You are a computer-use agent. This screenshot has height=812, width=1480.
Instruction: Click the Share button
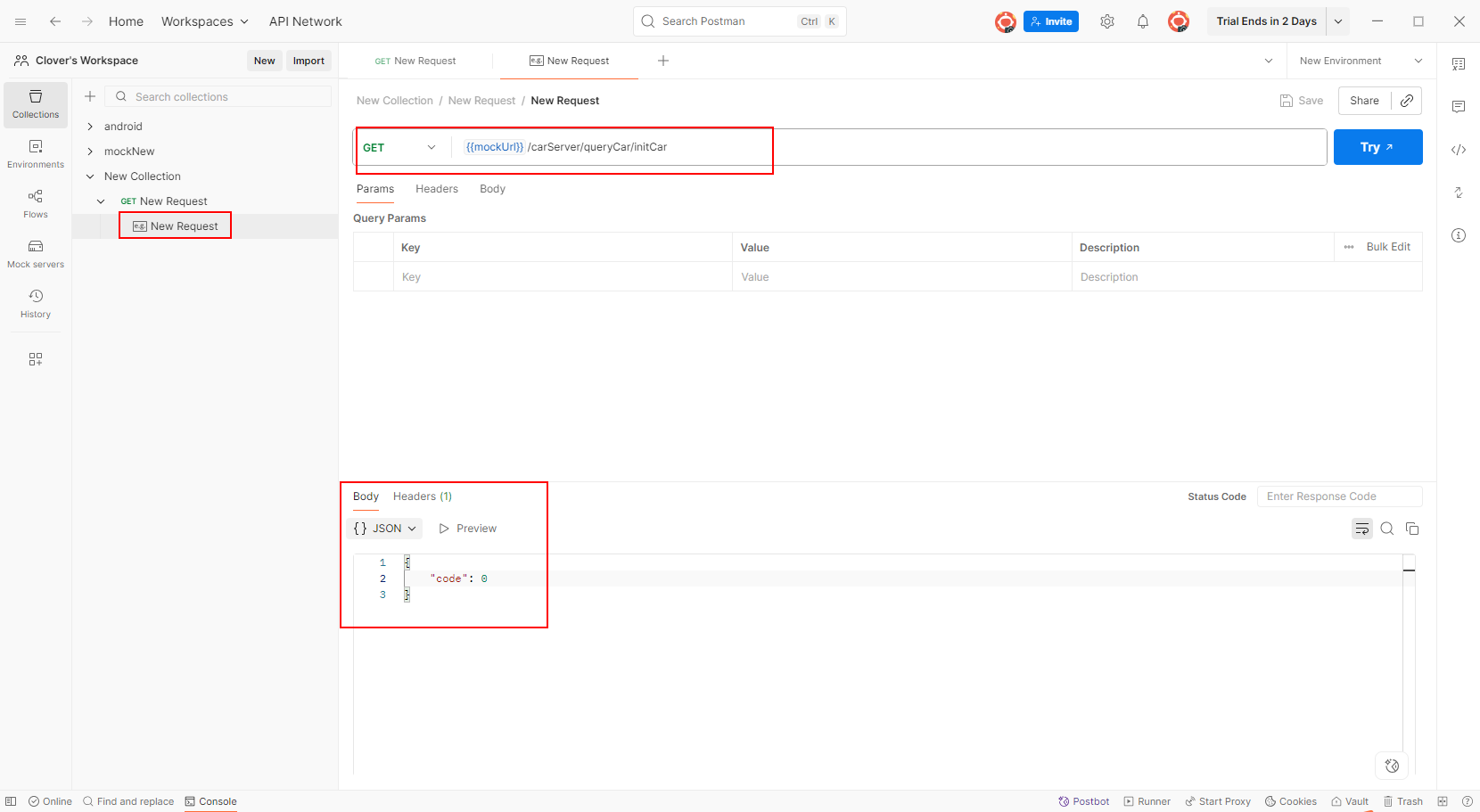1364,101
